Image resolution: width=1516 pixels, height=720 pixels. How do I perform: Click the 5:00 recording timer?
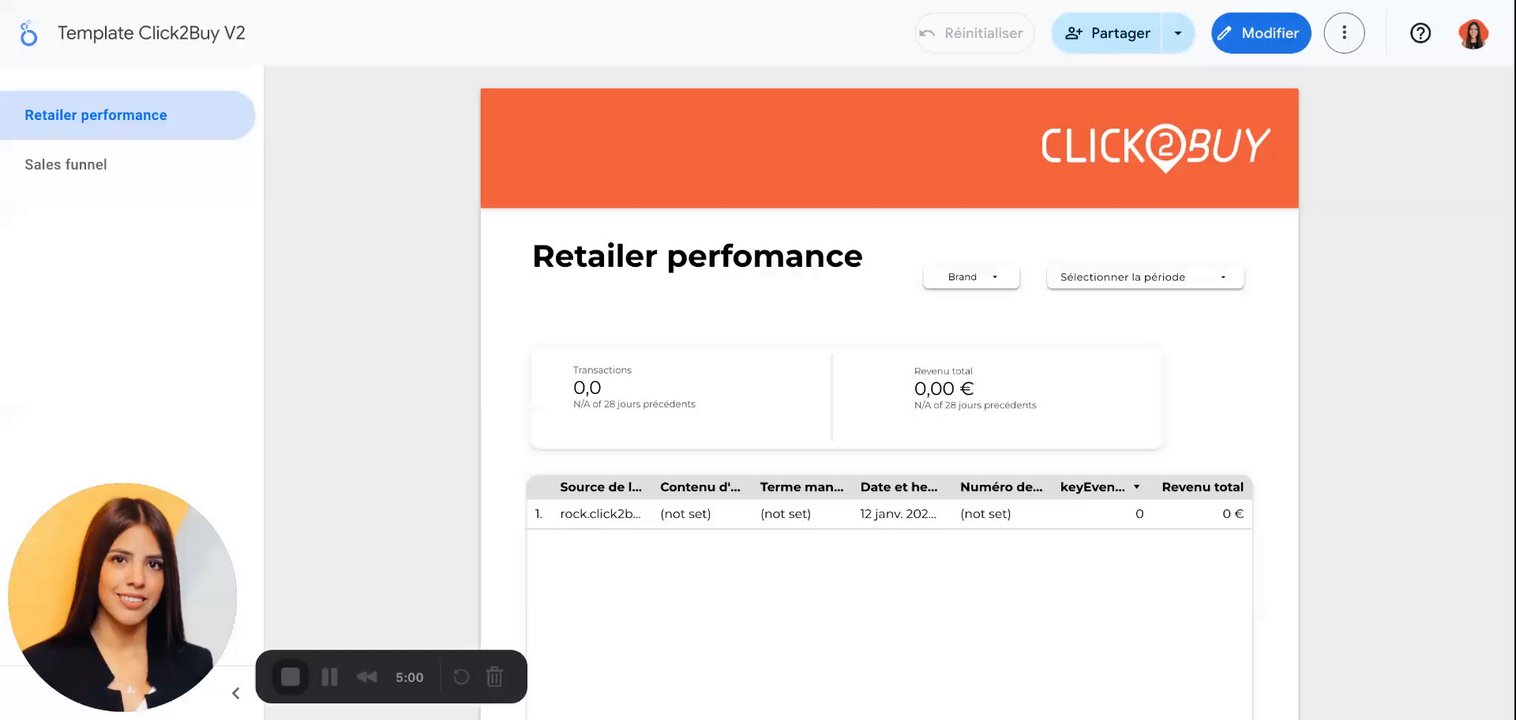409,677
